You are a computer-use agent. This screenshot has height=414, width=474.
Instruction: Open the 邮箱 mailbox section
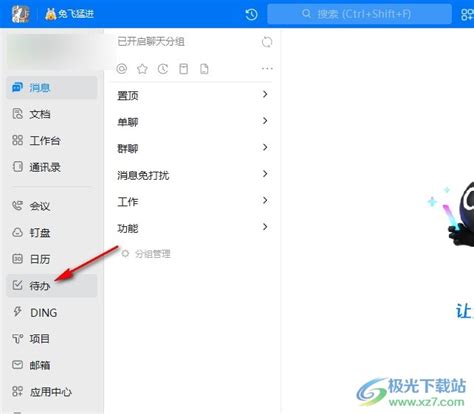tap(52, 365)
